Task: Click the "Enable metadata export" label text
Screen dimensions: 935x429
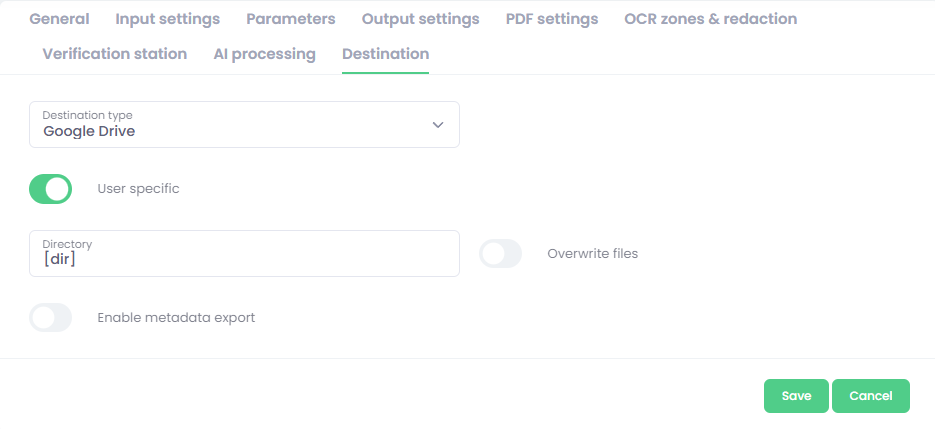Action: [176, 318]
